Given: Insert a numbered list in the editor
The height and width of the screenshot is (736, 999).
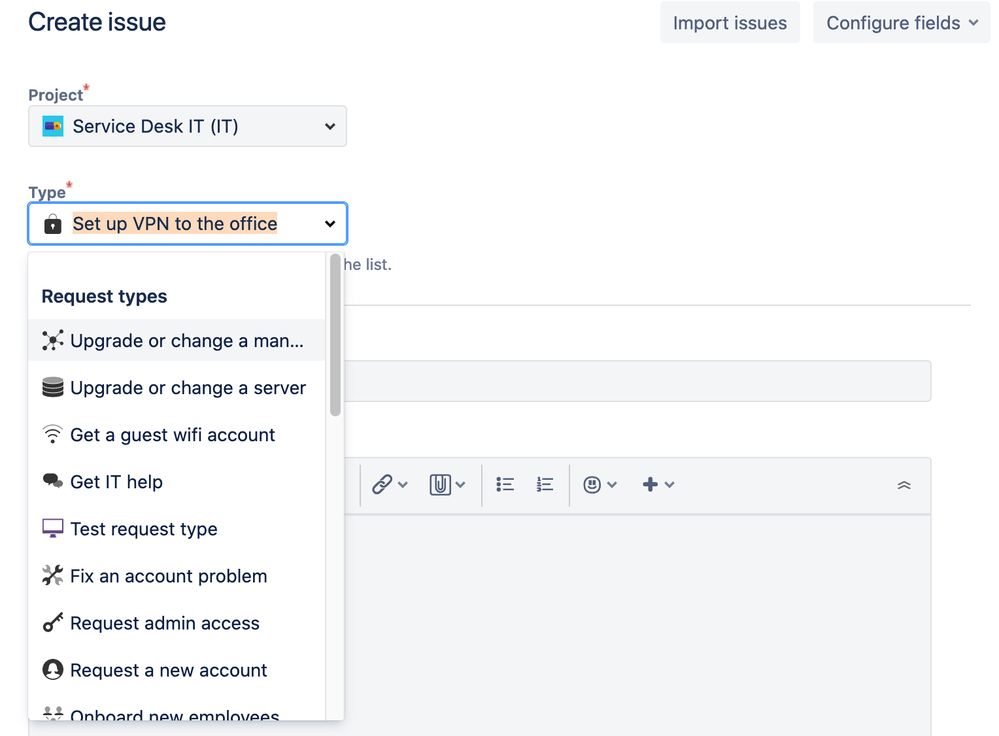Looking at the screenshot, I should tap(545, 484).
